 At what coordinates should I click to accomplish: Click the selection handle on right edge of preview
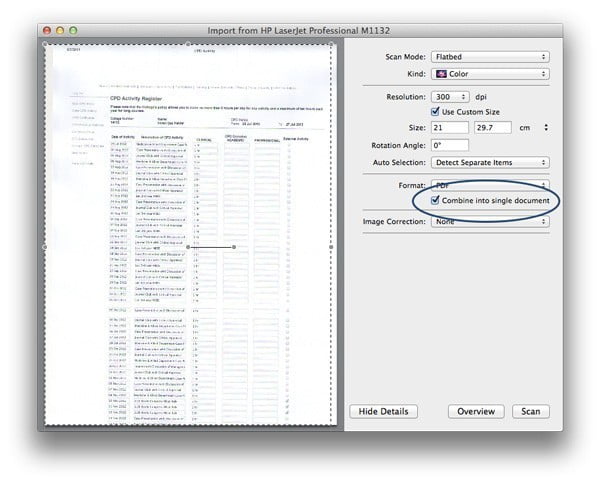[x=331, y=247]
